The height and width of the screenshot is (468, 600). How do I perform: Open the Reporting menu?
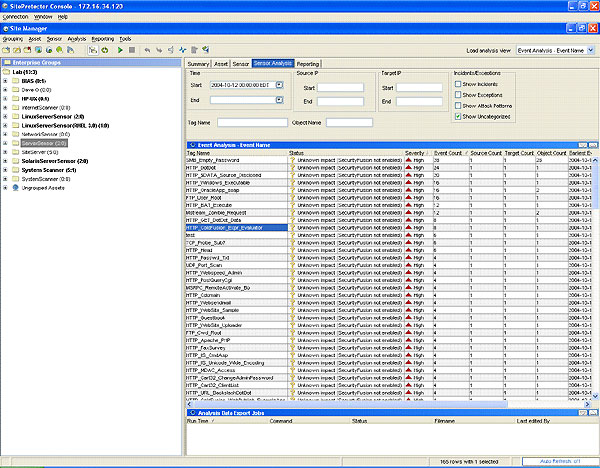[x=102, y=38]
